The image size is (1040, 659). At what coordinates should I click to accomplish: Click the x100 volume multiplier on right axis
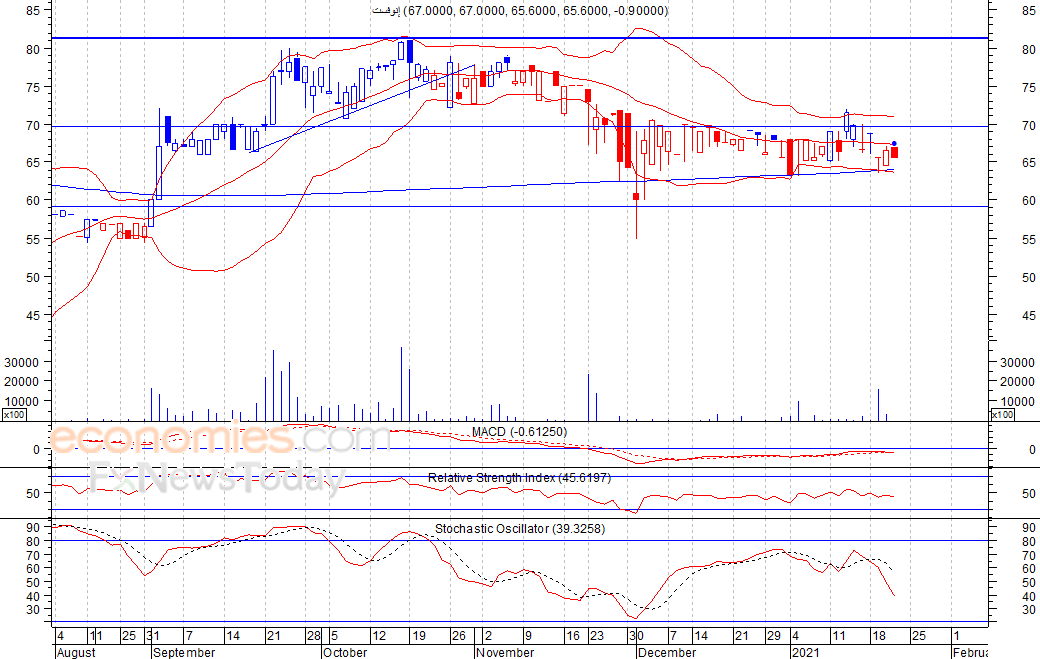tap(1002, 415)
